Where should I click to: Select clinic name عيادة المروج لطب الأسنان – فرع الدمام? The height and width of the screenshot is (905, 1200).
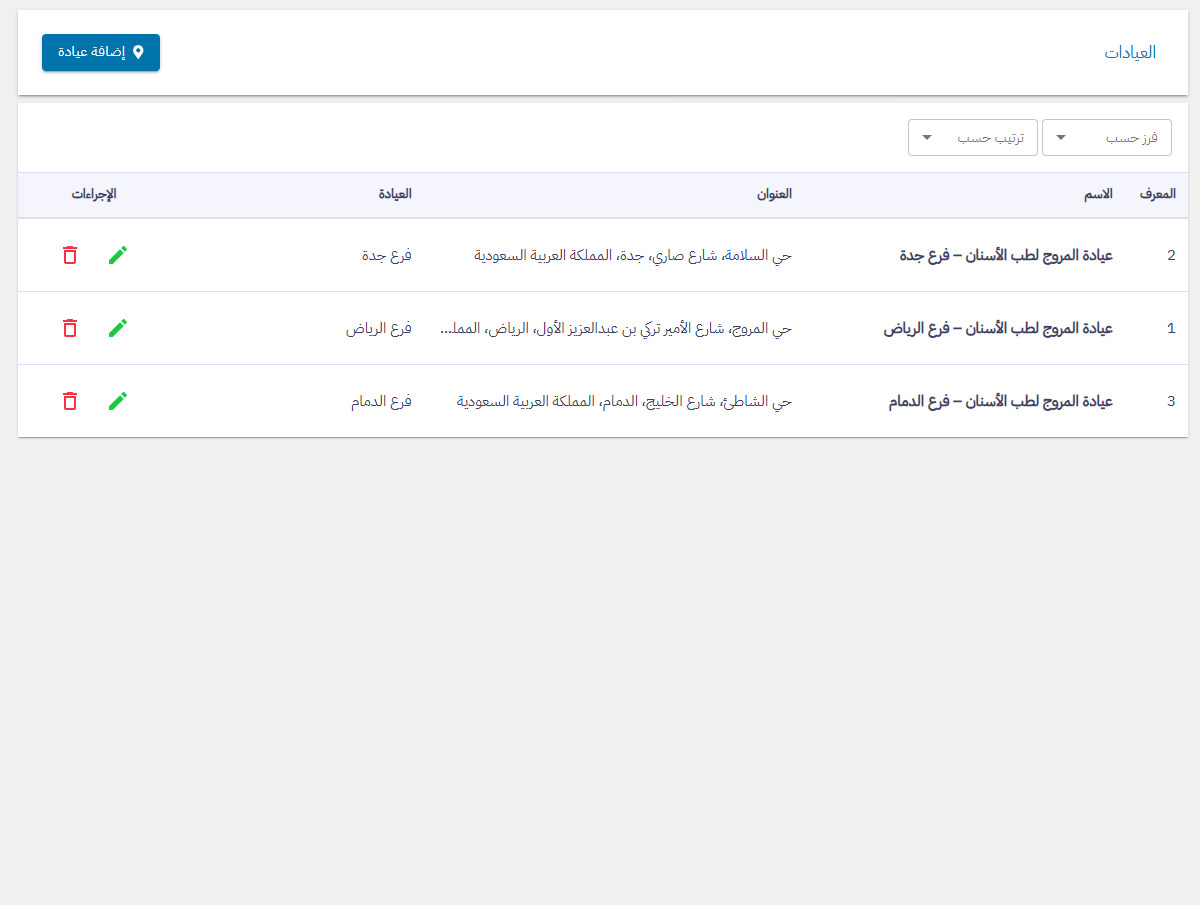tap(1000, 402)
